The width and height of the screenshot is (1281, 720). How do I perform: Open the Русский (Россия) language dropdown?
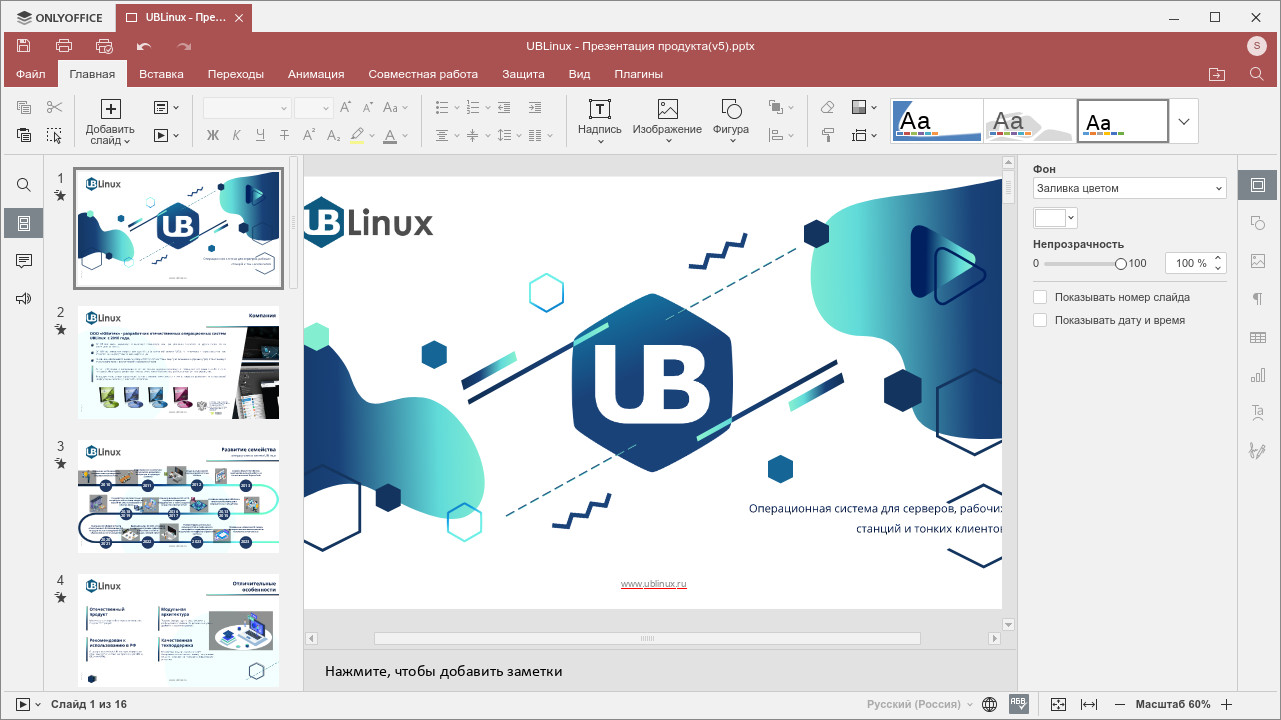tap(920, 705)
